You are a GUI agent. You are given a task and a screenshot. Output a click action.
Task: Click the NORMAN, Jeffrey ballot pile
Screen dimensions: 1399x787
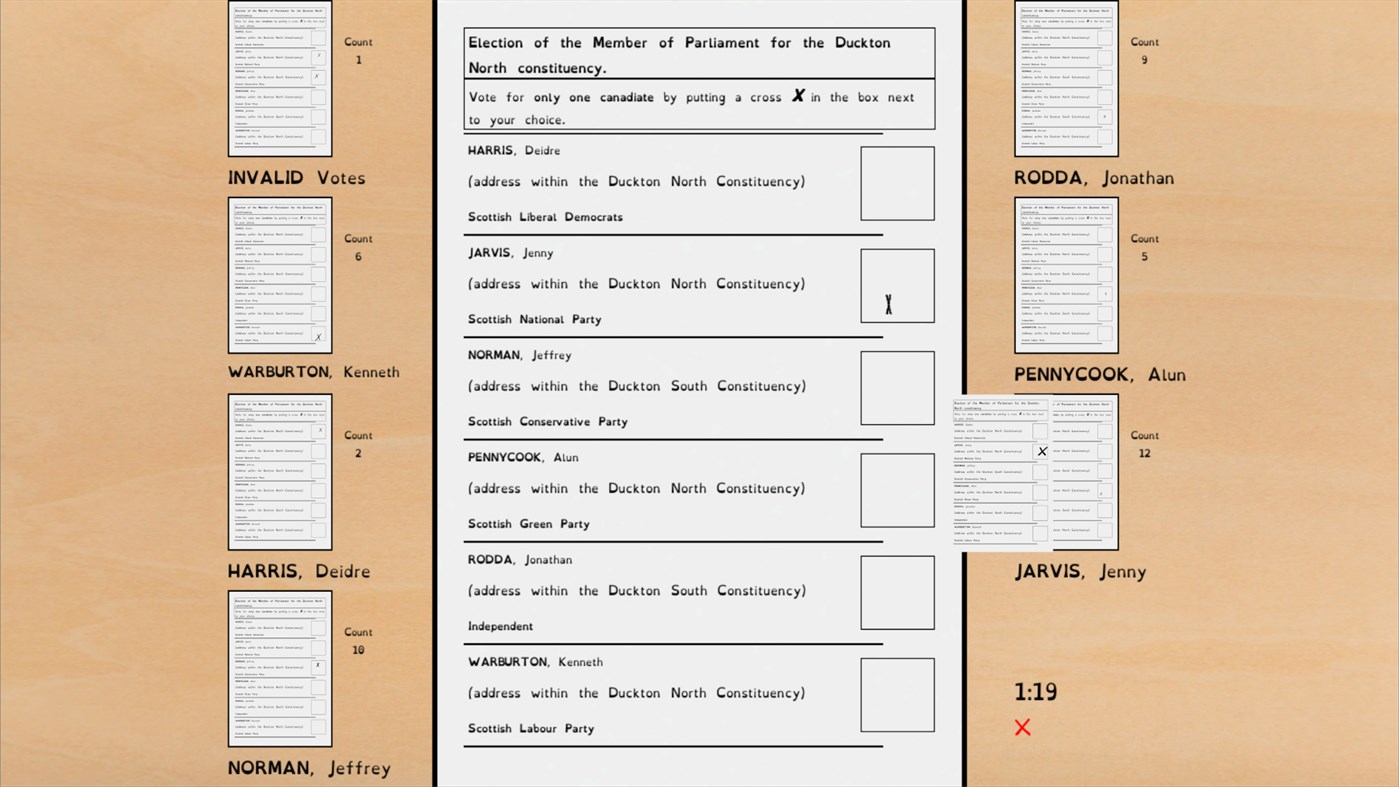[280, 668]
